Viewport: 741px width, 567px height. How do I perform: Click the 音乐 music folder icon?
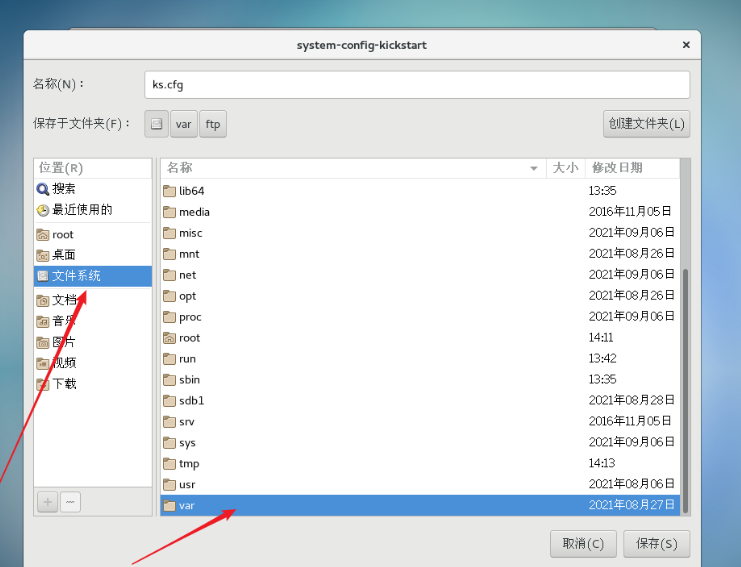coord(43,322)
